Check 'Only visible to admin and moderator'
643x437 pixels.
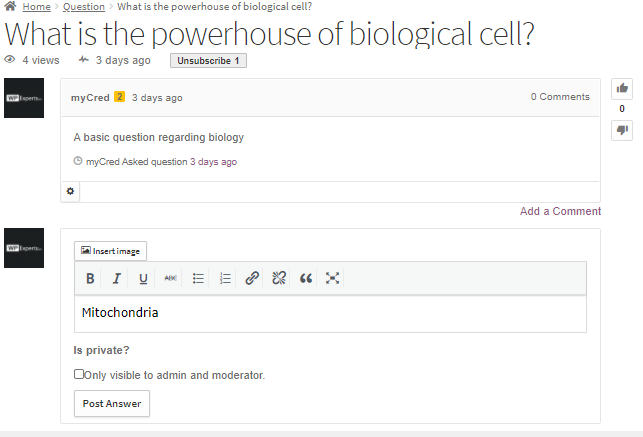click(79, 374)
